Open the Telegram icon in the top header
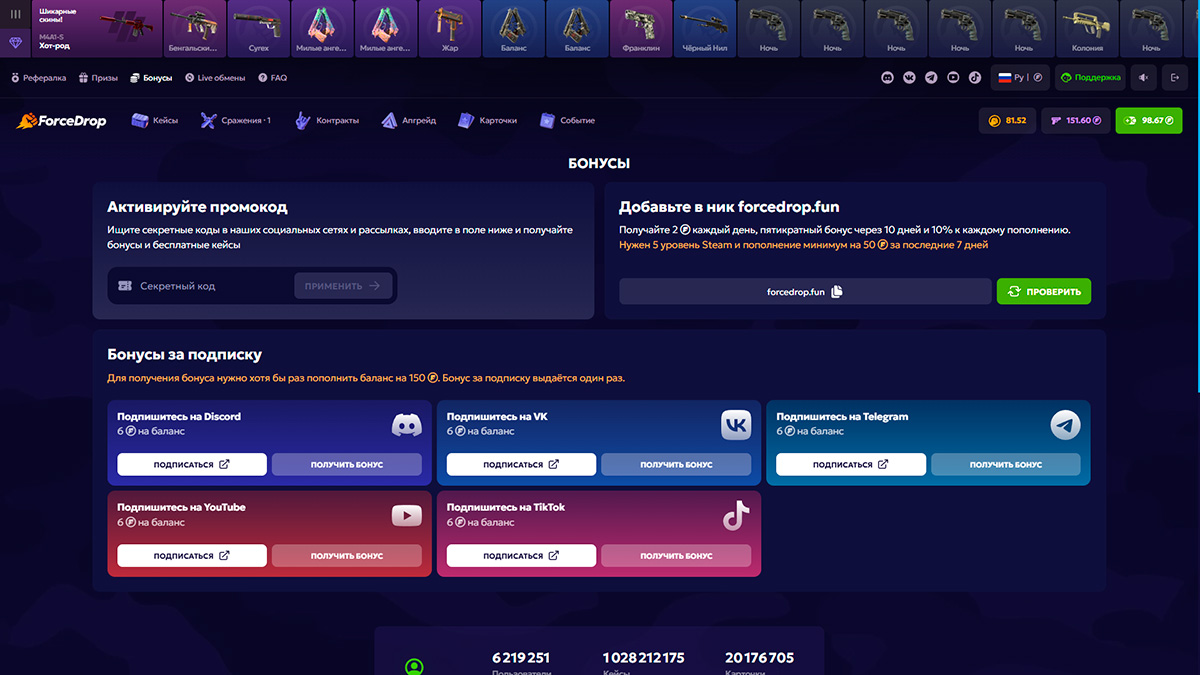This screenshot has height=675, width=1200. tap(932, 77)
